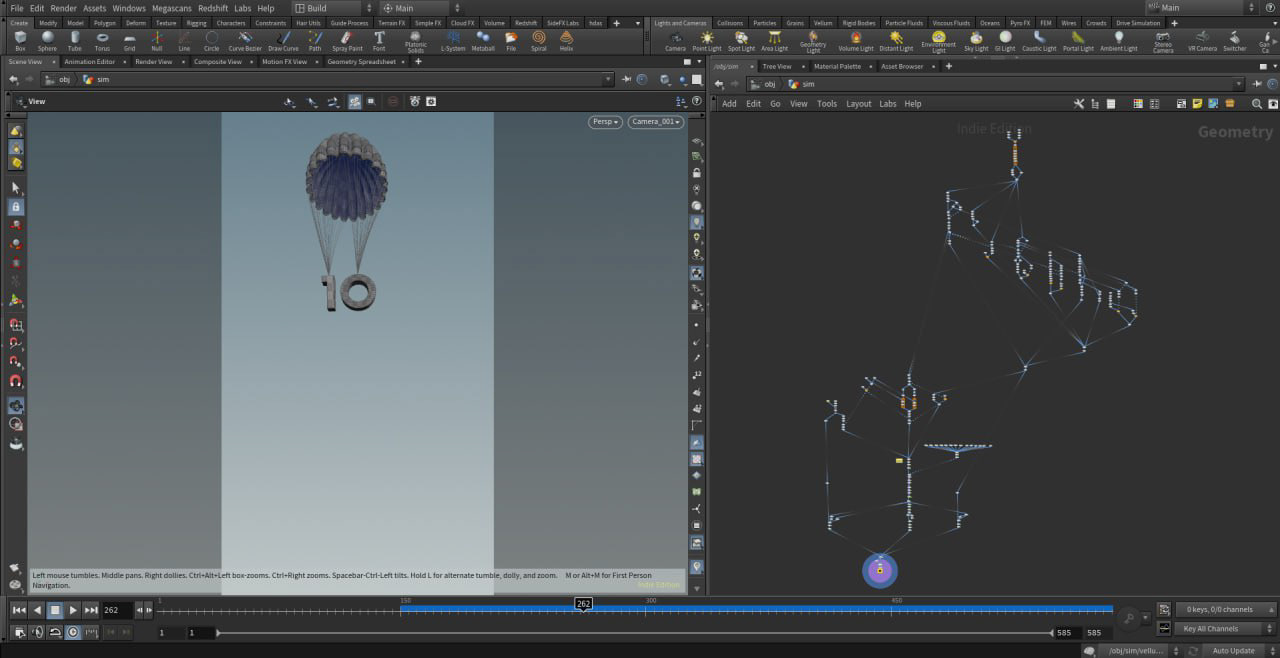Viewport: 1280px width, 658px height.
Task: Select the Curve Bezier shelf tool
Action: pyautogui.click(x=245, y=40)
